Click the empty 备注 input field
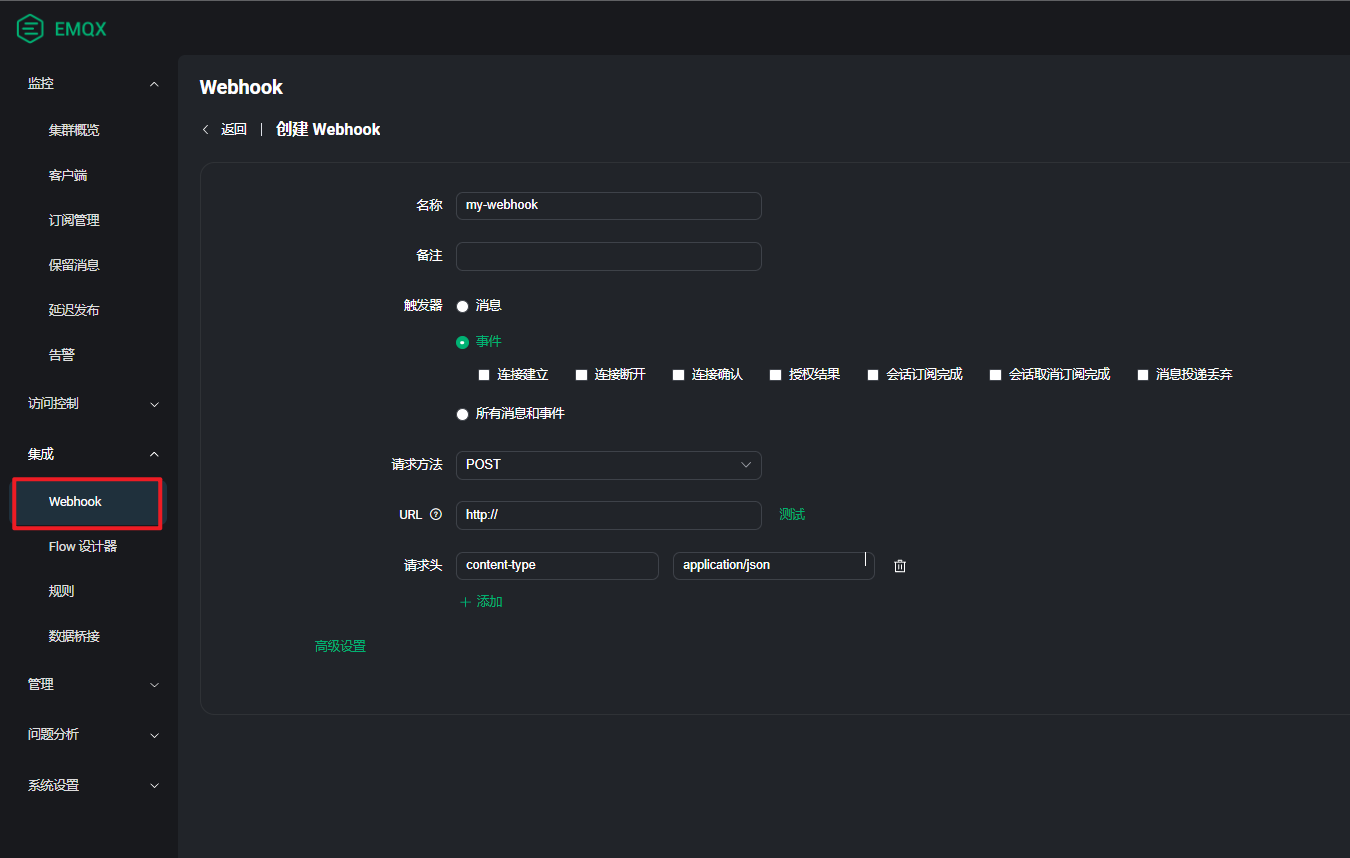The width and height of the screenshot is (1350, 858). 609,256
